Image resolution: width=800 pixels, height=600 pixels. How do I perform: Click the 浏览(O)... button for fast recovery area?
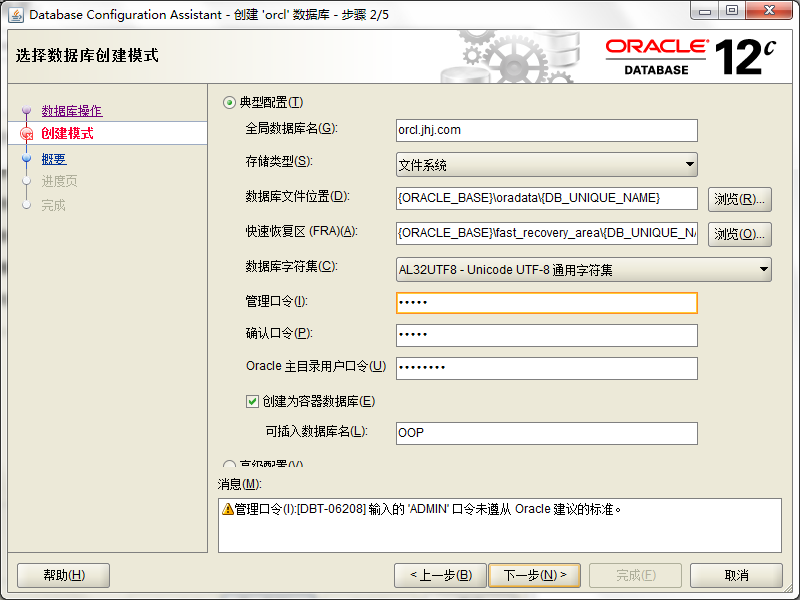click(739, 234)
